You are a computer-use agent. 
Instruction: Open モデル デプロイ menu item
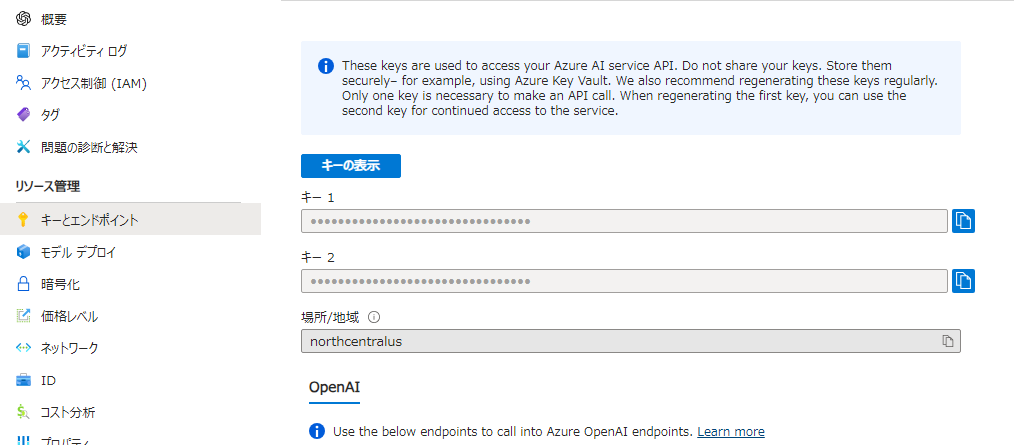click(x=78, y=252)
